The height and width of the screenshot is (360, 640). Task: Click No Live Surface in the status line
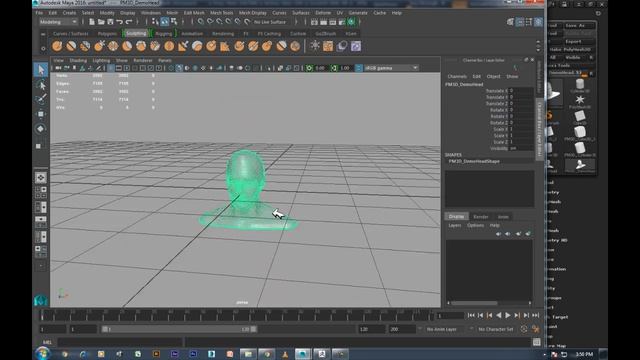point(270,22)
